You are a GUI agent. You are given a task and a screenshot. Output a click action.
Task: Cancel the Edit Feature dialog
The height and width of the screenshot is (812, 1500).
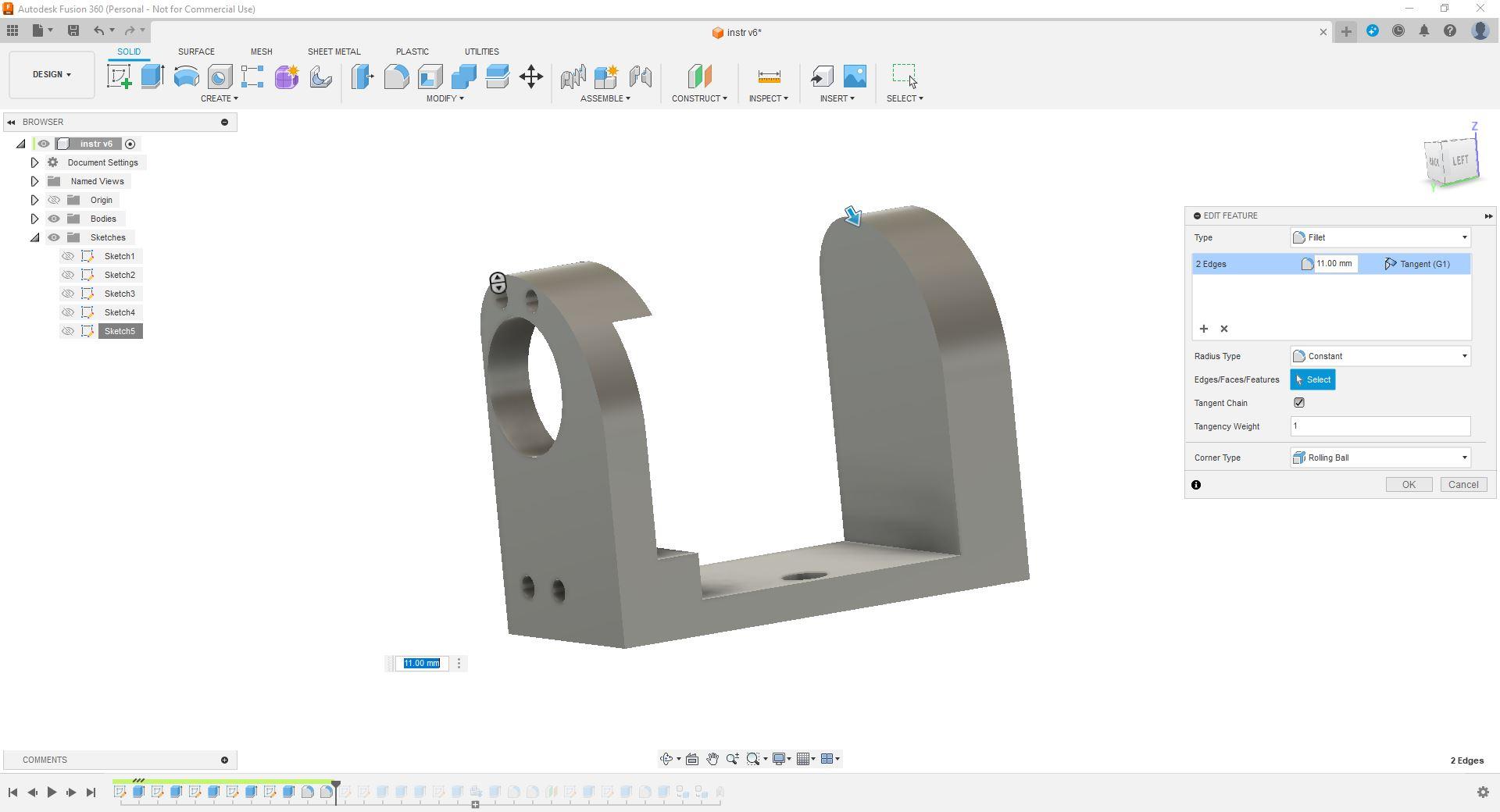pos(1462,485)
